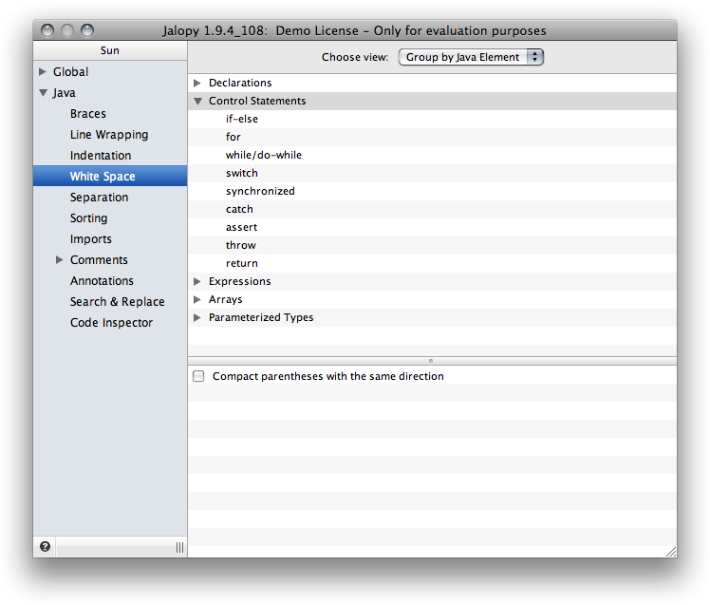Select the synchronized row
Screen dimensions: 710x605
[432, 191]
